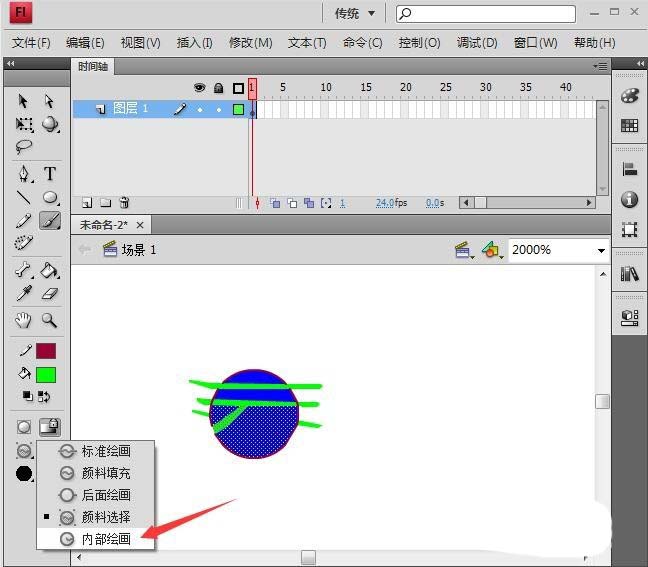Choose 内部绘画 brush mode

(95, 539)
